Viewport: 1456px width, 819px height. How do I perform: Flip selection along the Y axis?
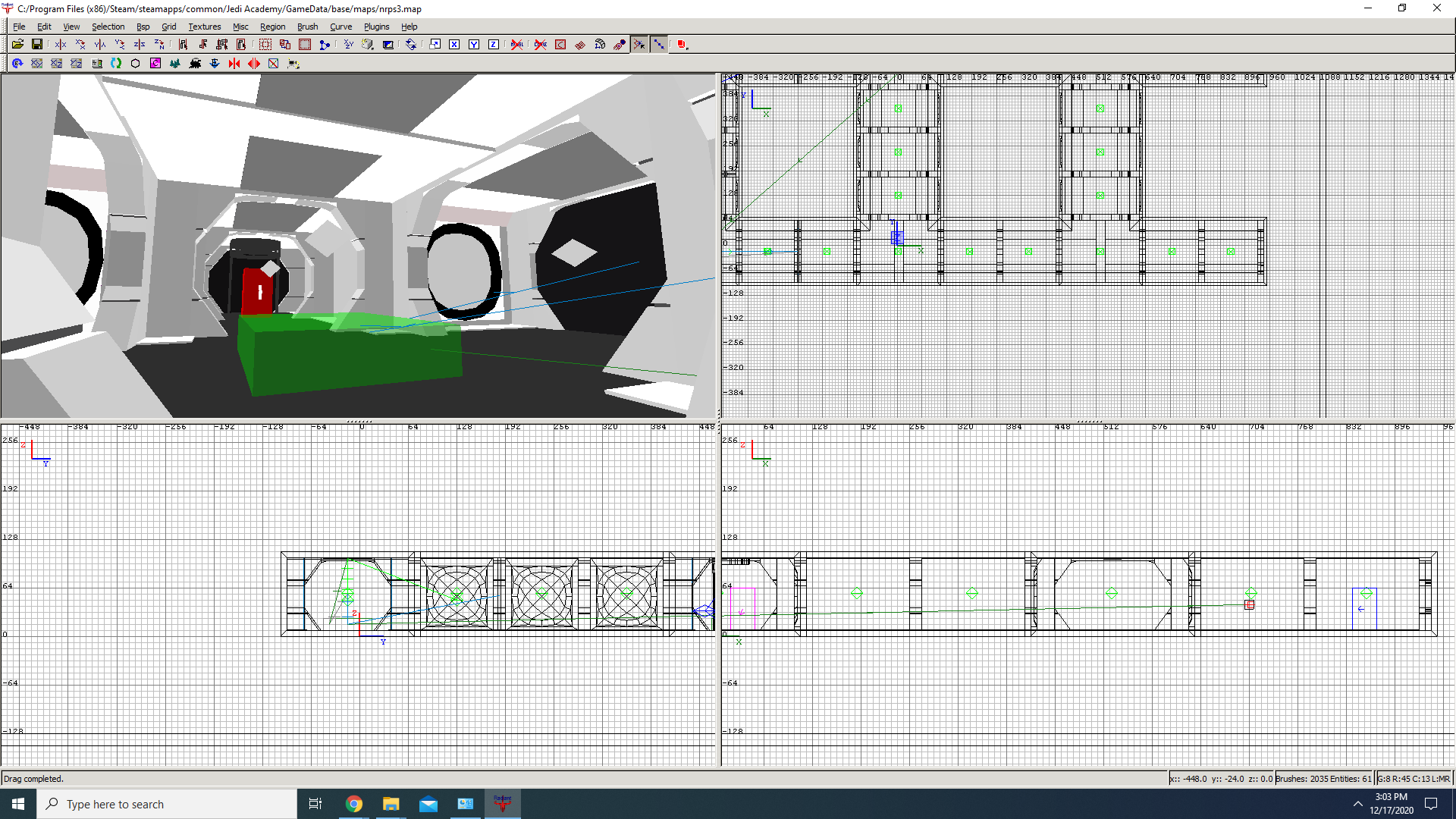pyautogui.click(x=100, y=45)
